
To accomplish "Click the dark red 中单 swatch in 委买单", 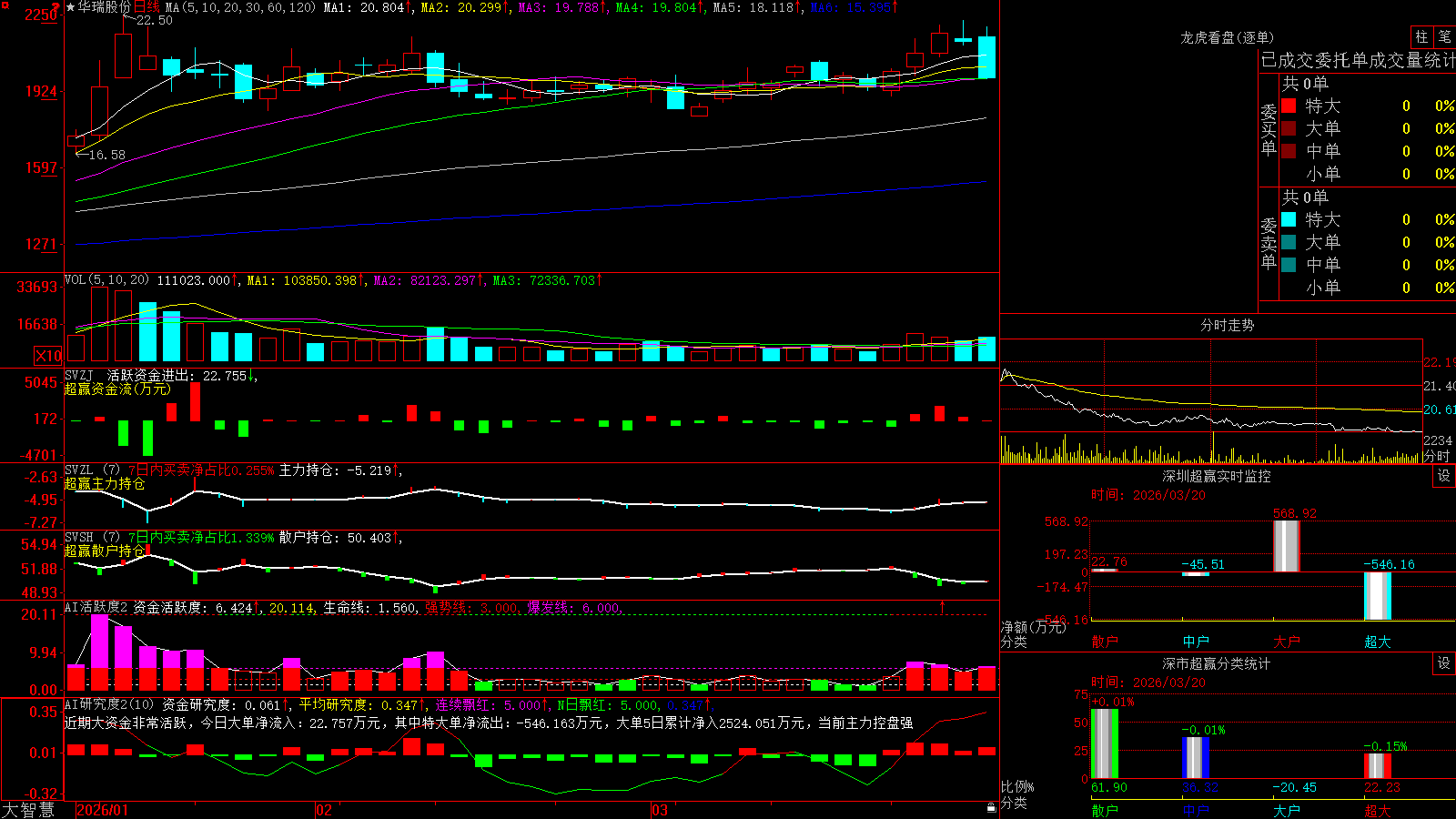I will pos(1289,151).
